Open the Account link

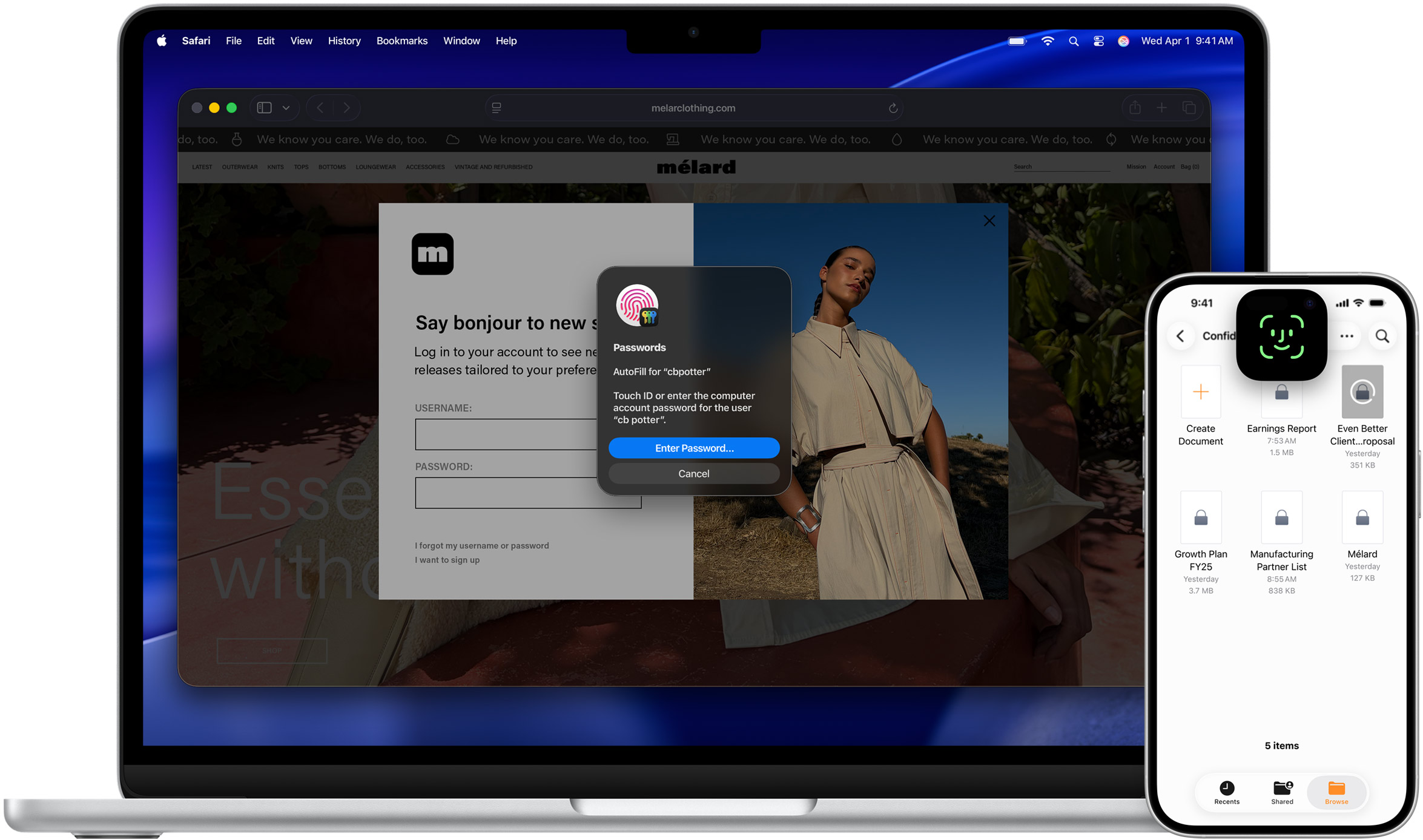(1164, 166)
